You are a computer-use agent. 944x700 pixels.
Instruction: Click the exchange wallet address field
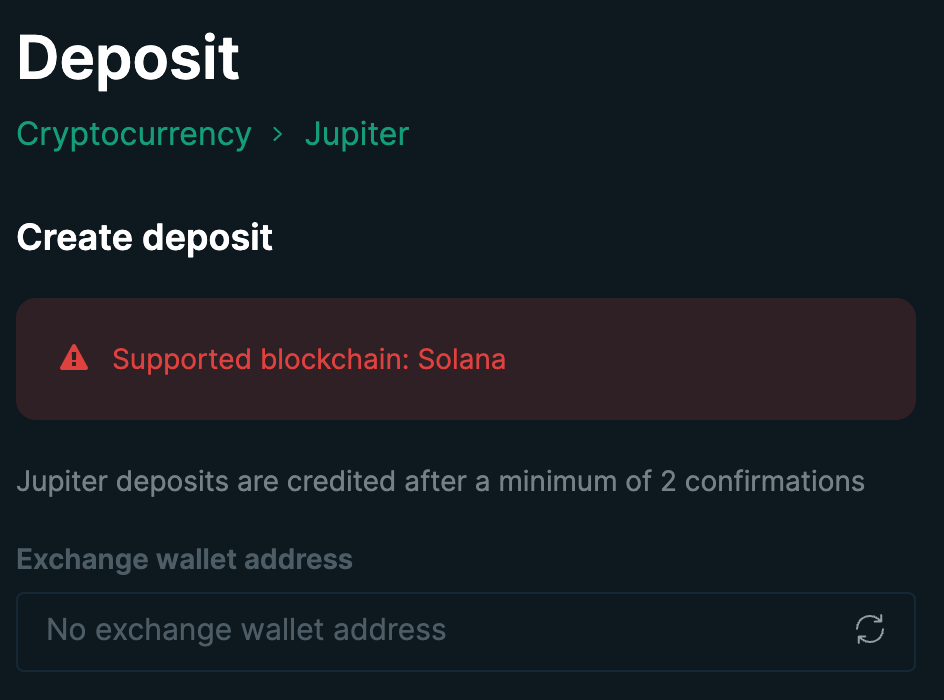click(x=466, y=631)
